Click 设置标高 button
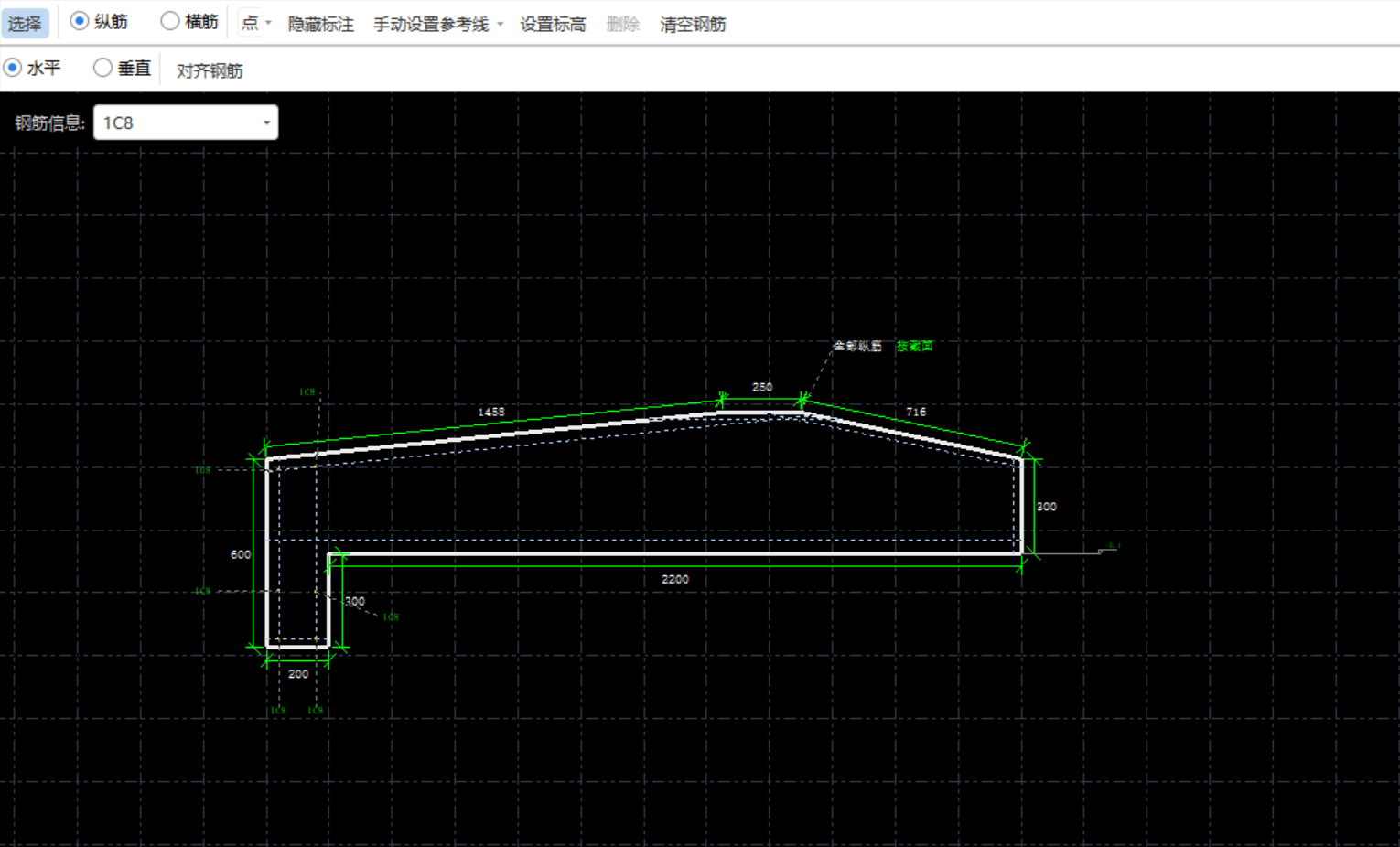 coord(553,25)
